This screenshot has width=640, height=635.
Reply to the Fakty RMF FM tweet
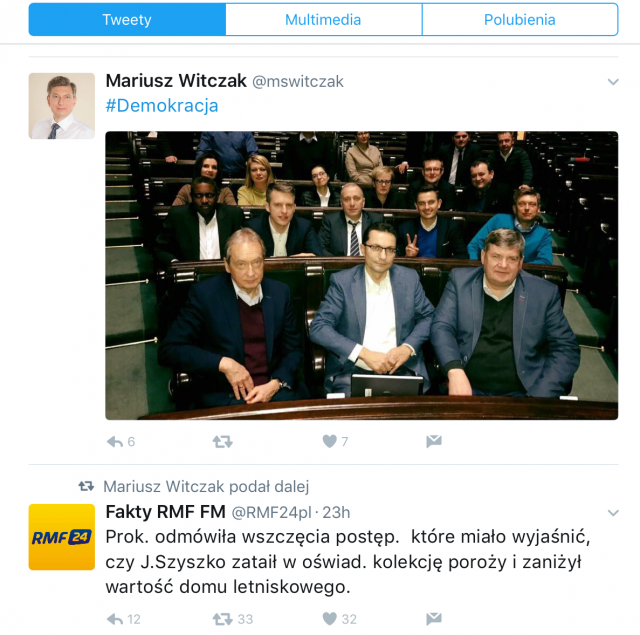click(115, 619)
